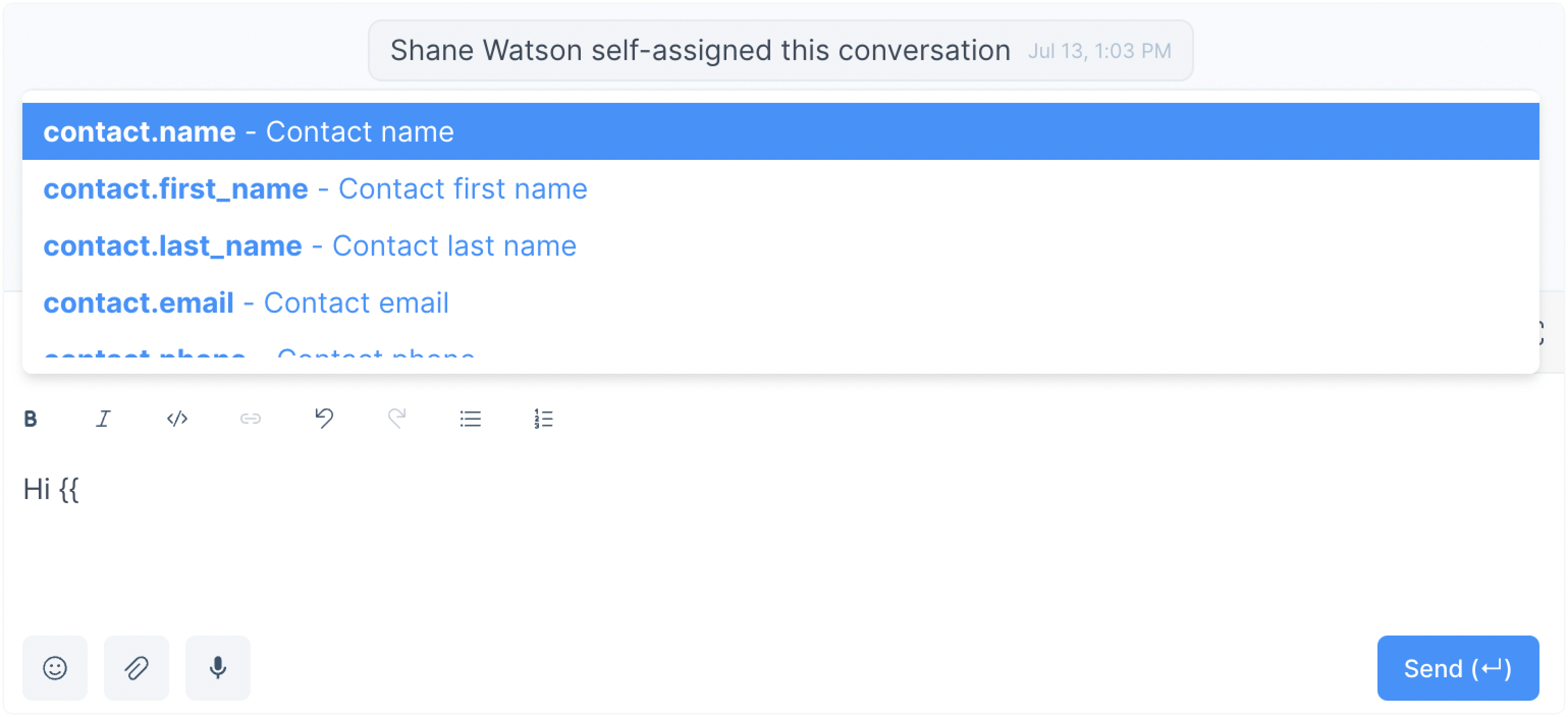Toggle bold formatting in the editor
Image resolution: width=1568 pixels, height=717 pixels.
tap(31, 419)
